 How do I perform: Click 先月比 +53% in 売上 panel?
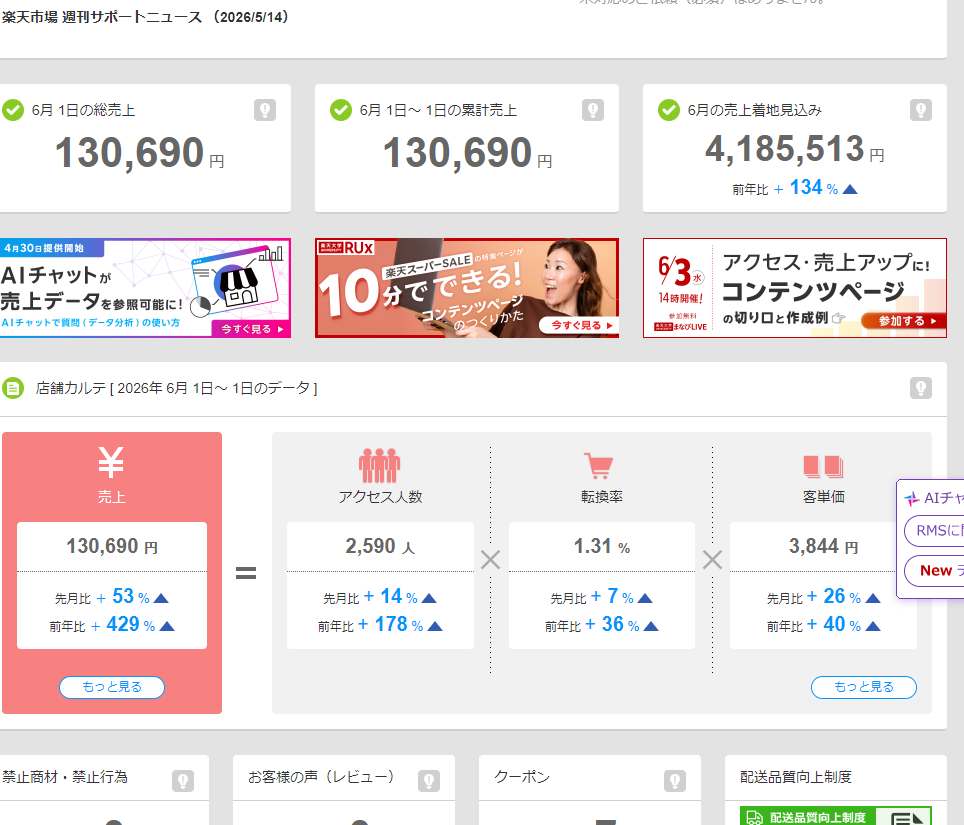(x=112, y=596)
